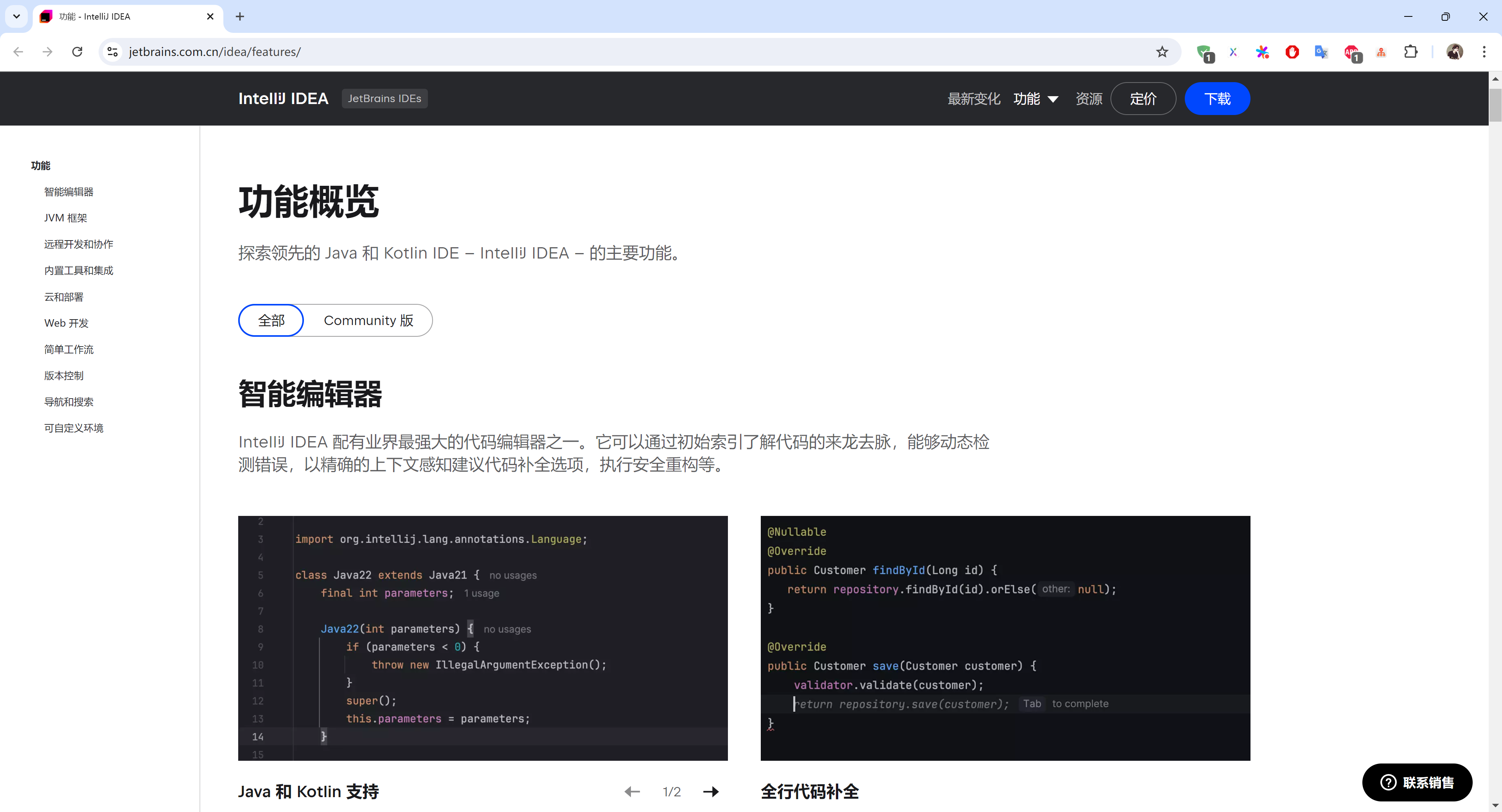Image resolution: width=1502 pixels, height=812 pixels.
Task: Click the 定价 button
Action: (x=1143, y=99)
